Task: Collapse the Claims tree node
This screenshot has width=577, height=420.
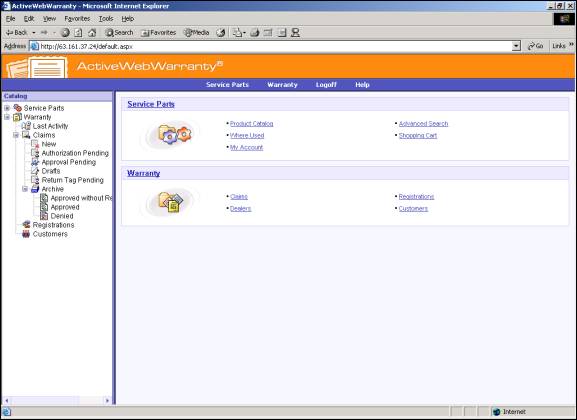Action: click(x=16, y=135)
